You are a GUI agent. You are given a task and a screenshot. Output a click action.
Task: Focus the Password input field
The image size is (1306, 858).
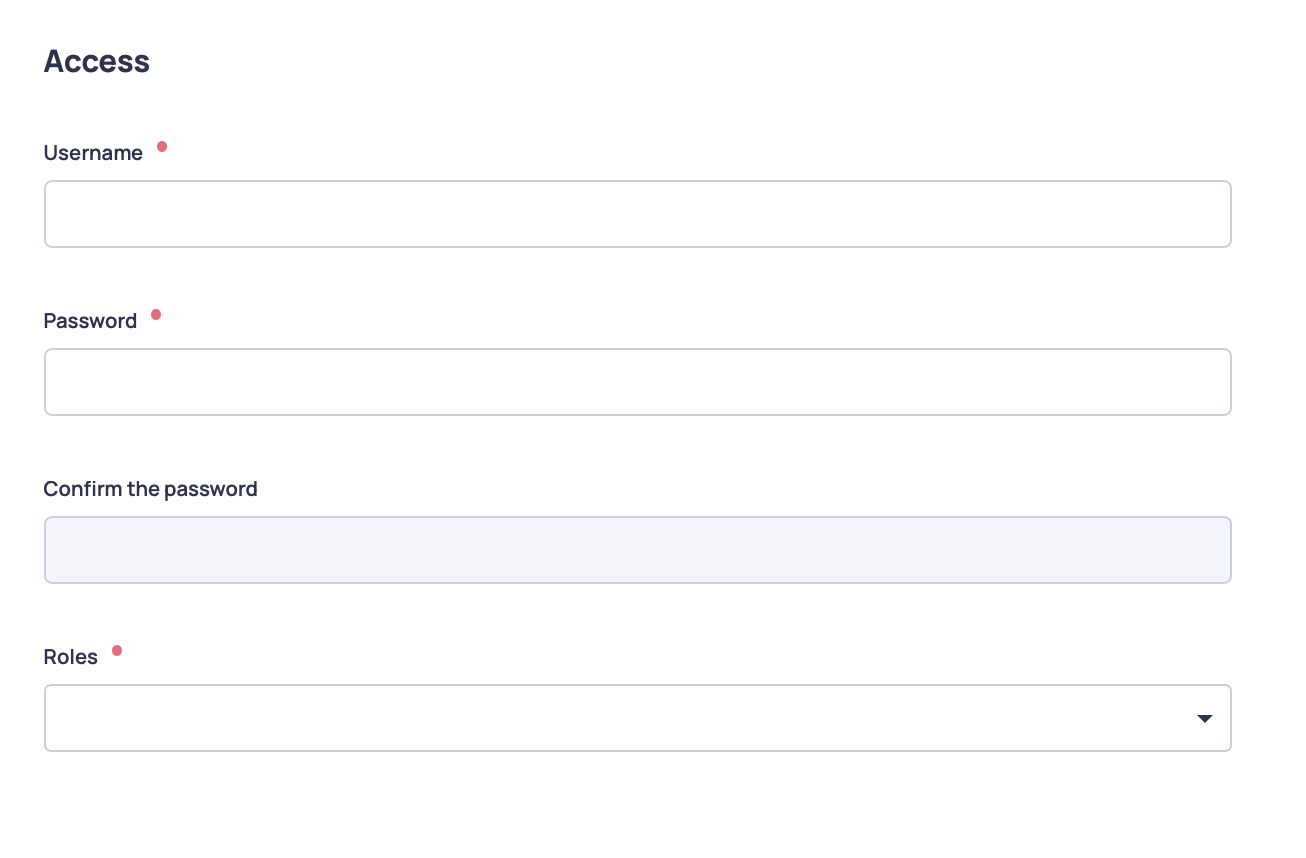click(637, 382)
